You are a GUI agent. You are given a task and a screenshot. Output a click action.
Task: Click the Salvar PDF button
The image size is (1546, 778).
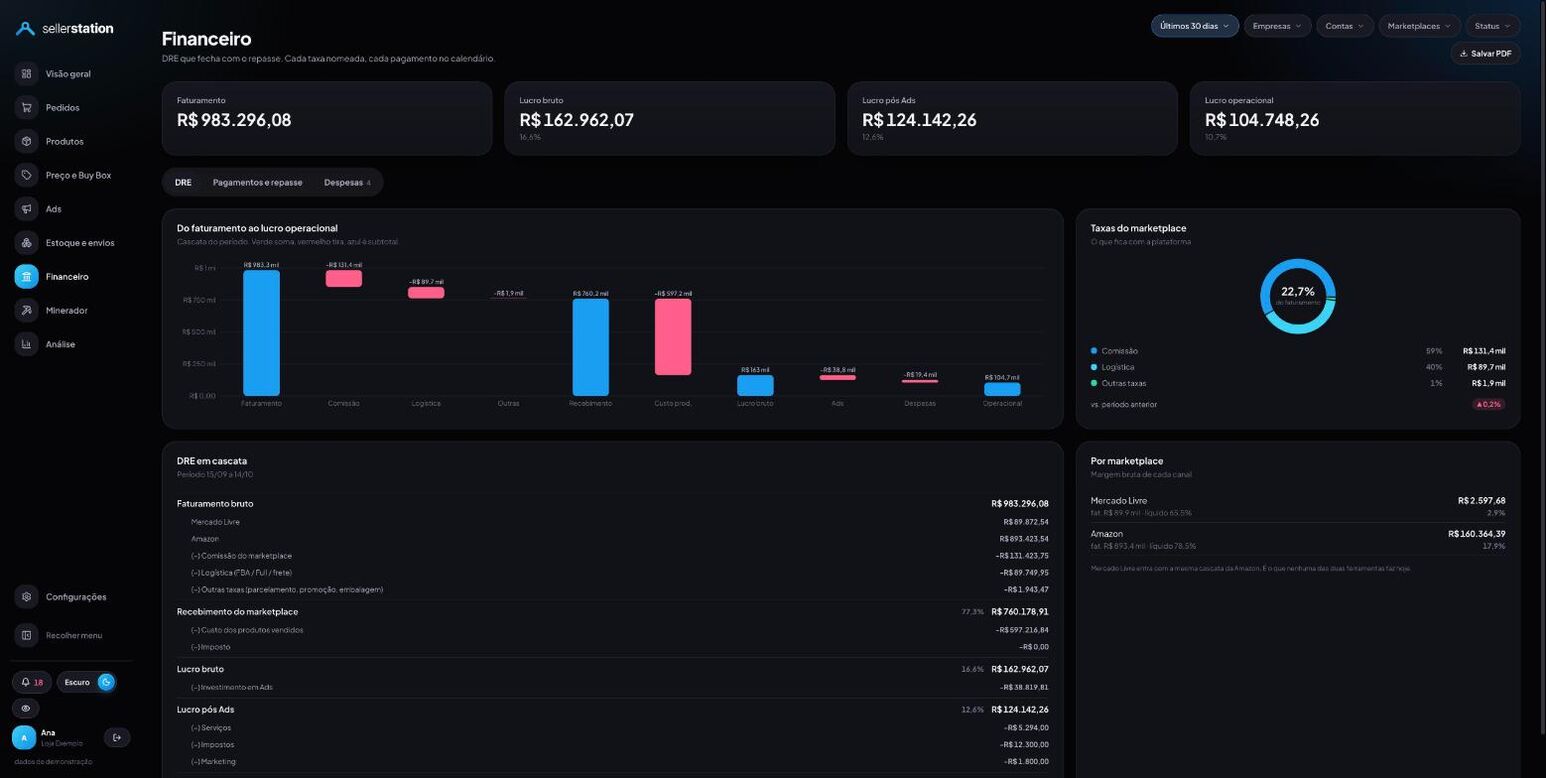pyautogui.click(x=1485, y=54)
